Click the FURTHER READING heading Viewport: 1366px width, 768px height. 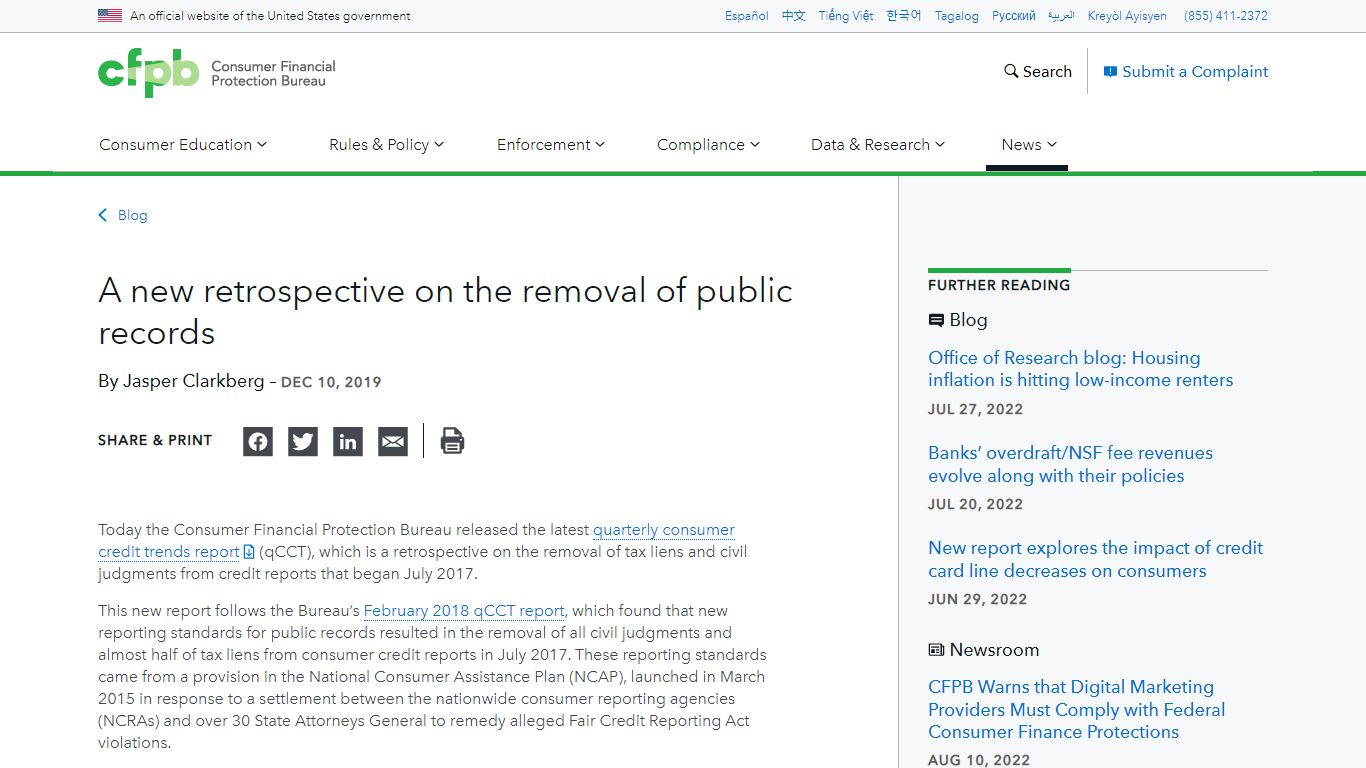(x=999, y=285)
